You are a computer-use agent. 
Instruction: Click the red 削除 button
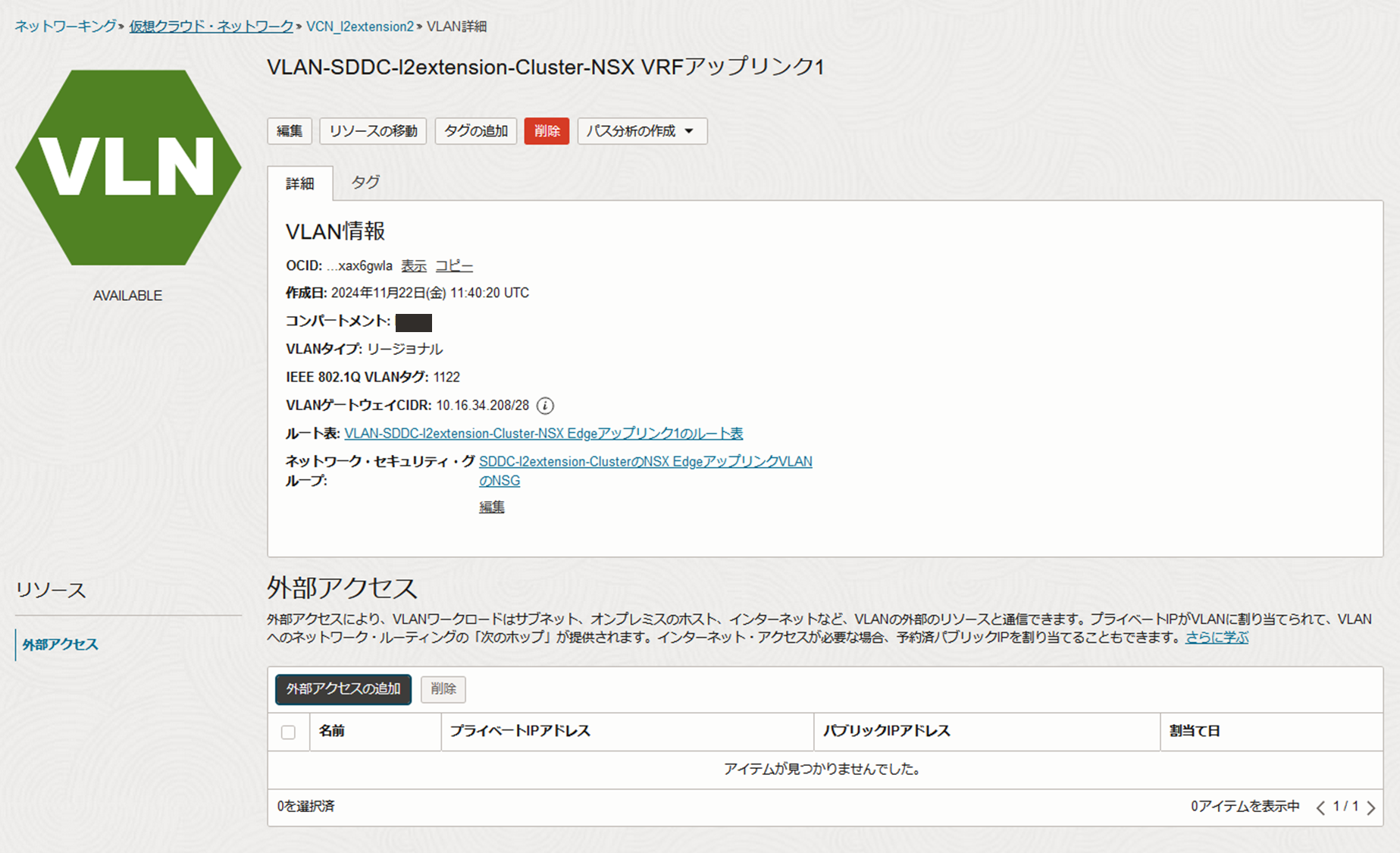click(547, 131)
